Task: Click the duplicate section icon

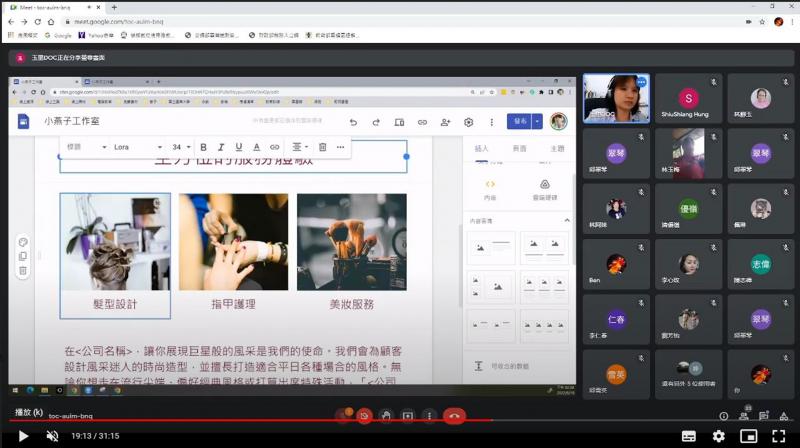Action: click(23, 257)
